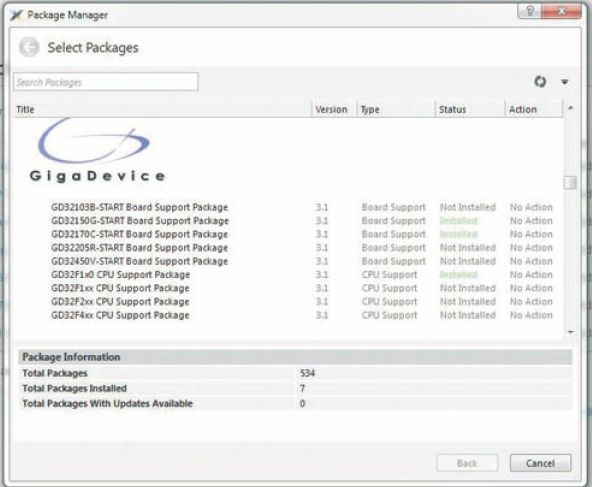Click No Action for GD32170C-START package
592x487 pixels.
coord(531,234)
